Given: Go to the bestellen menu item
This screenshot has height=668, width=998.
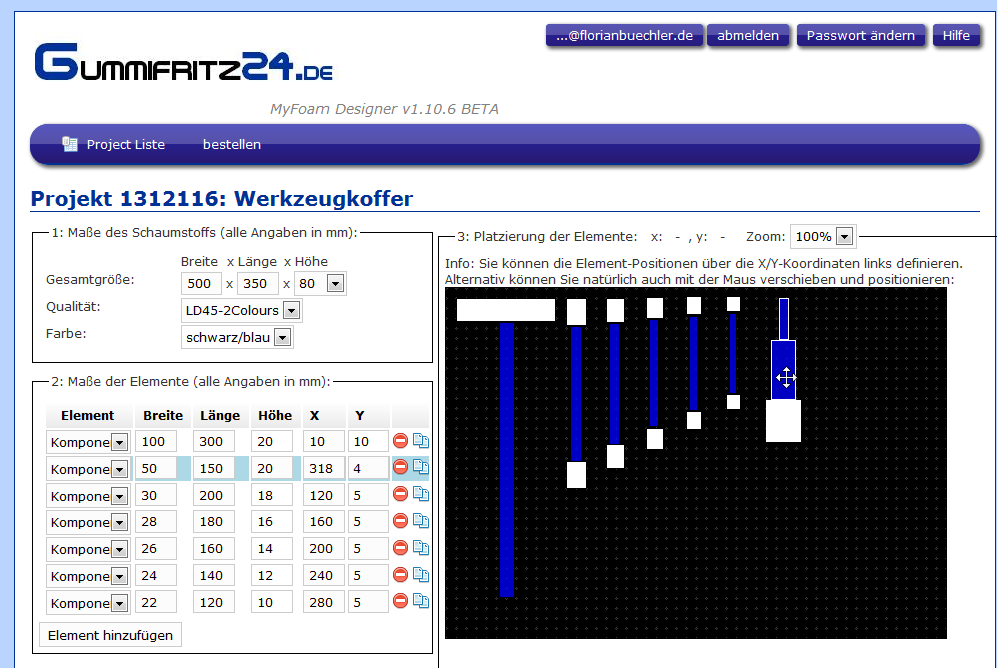Looking at the screenshot, I should [231, 144].
